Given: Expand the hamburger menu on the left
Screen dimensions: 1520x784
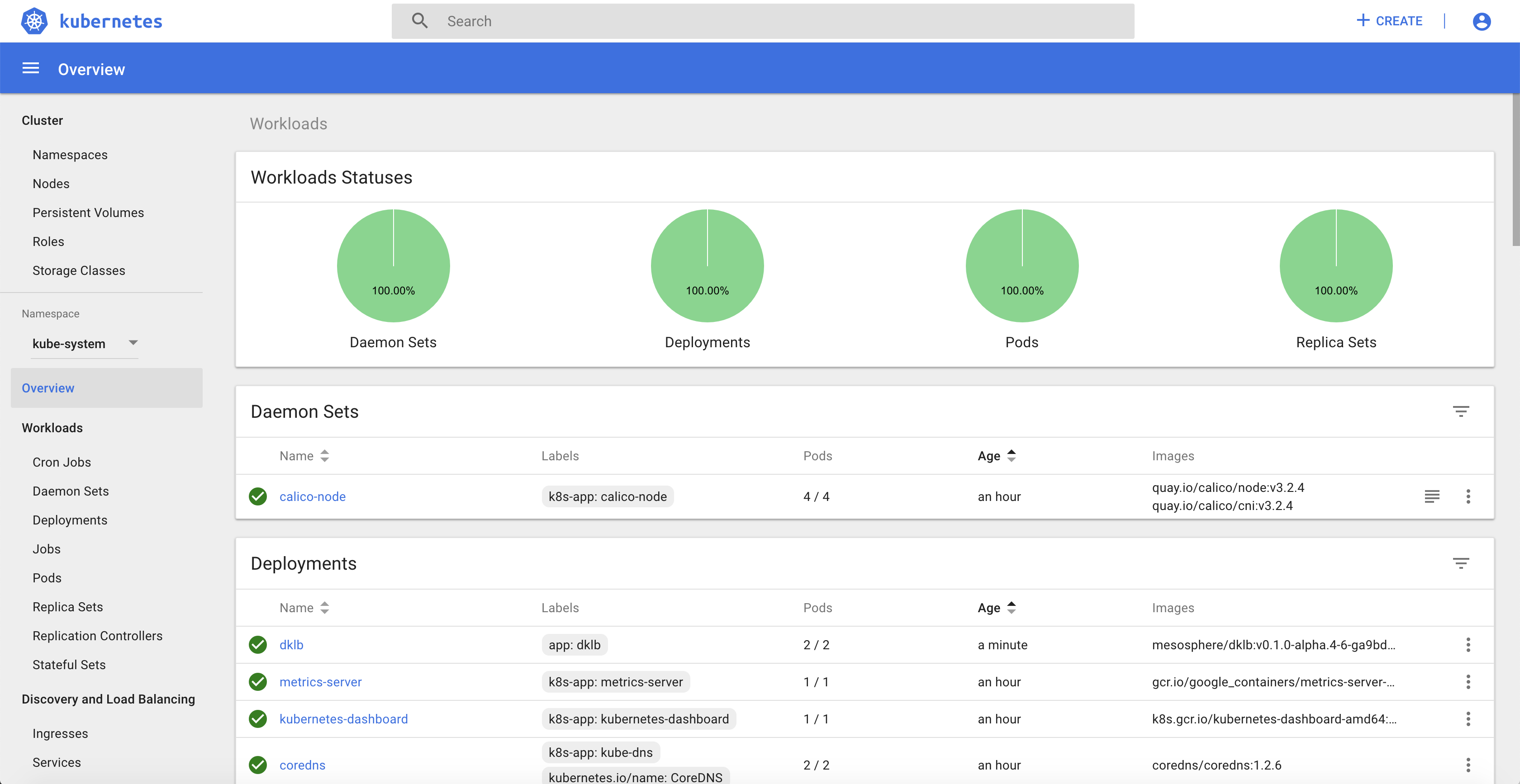Looking at the screenshot, I should pos(30,68).
